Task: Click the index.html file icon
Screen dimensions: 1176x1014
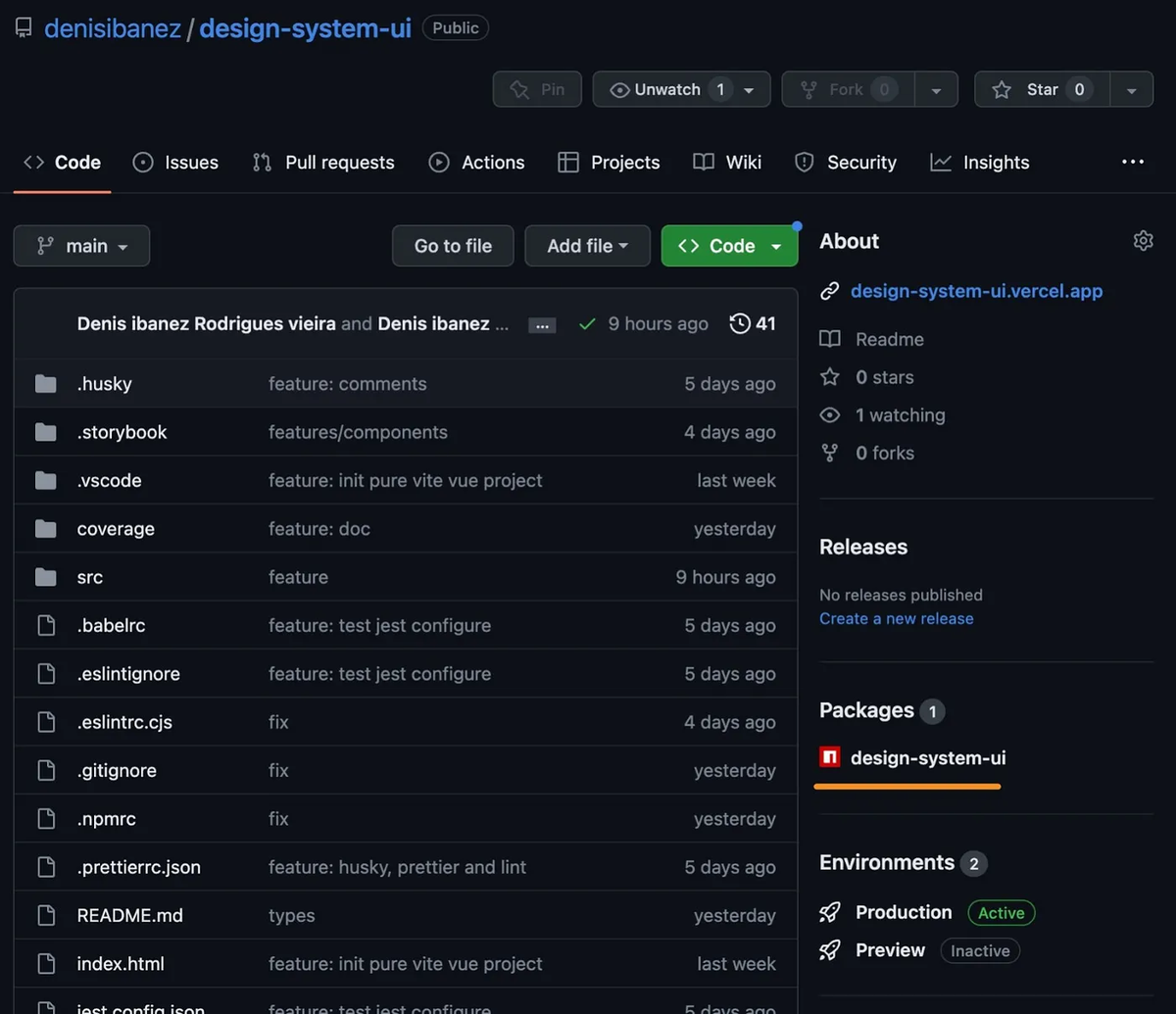Action: click(46, 963)
